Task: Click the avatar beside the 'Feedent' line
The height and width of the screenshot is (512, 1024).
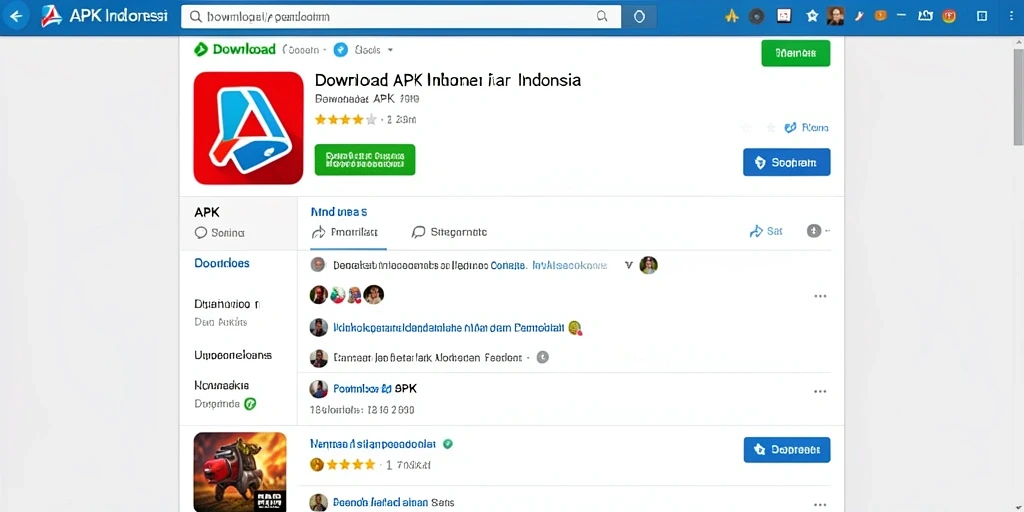Action: tap(319, 358)
